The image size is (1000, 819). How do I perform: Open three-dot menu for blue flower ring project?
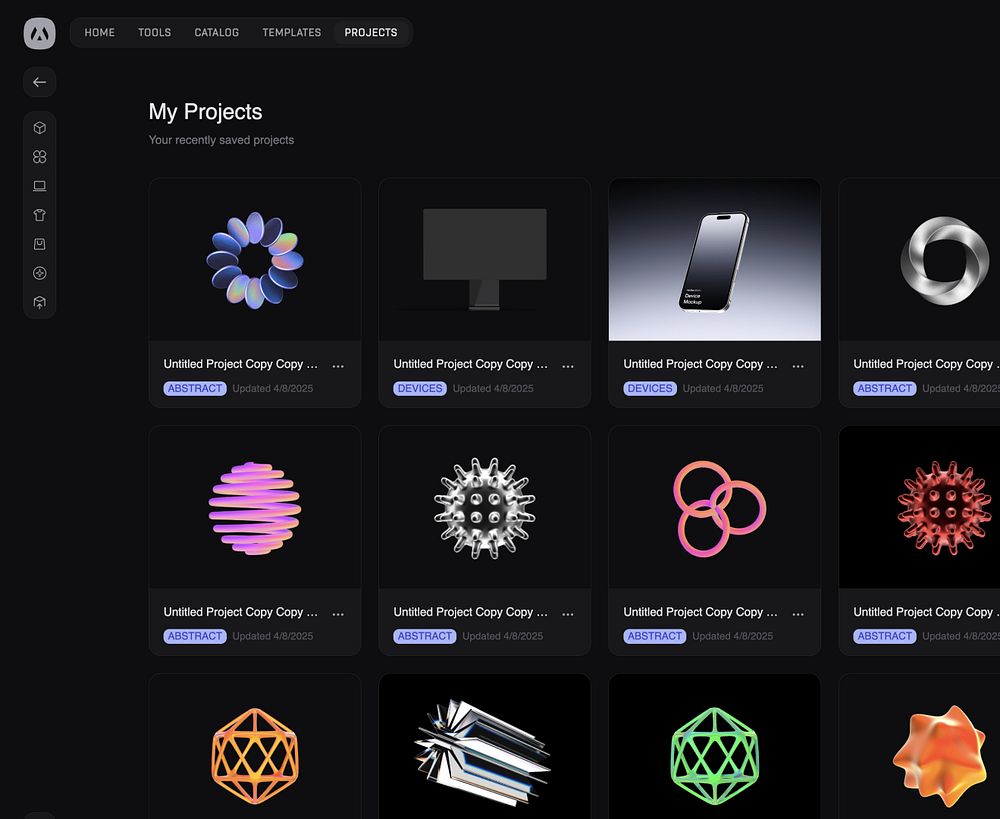tap(338, 366)
